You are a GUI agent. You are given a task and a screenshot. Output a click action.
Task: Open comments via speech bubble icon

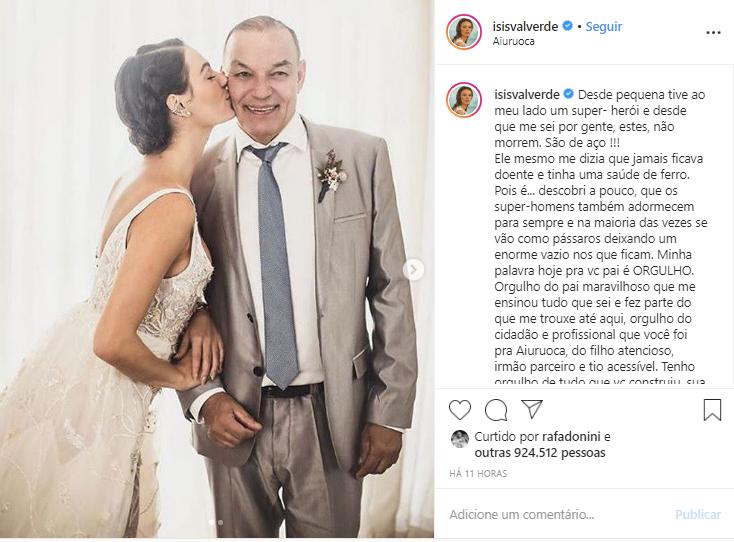point(496,410)
